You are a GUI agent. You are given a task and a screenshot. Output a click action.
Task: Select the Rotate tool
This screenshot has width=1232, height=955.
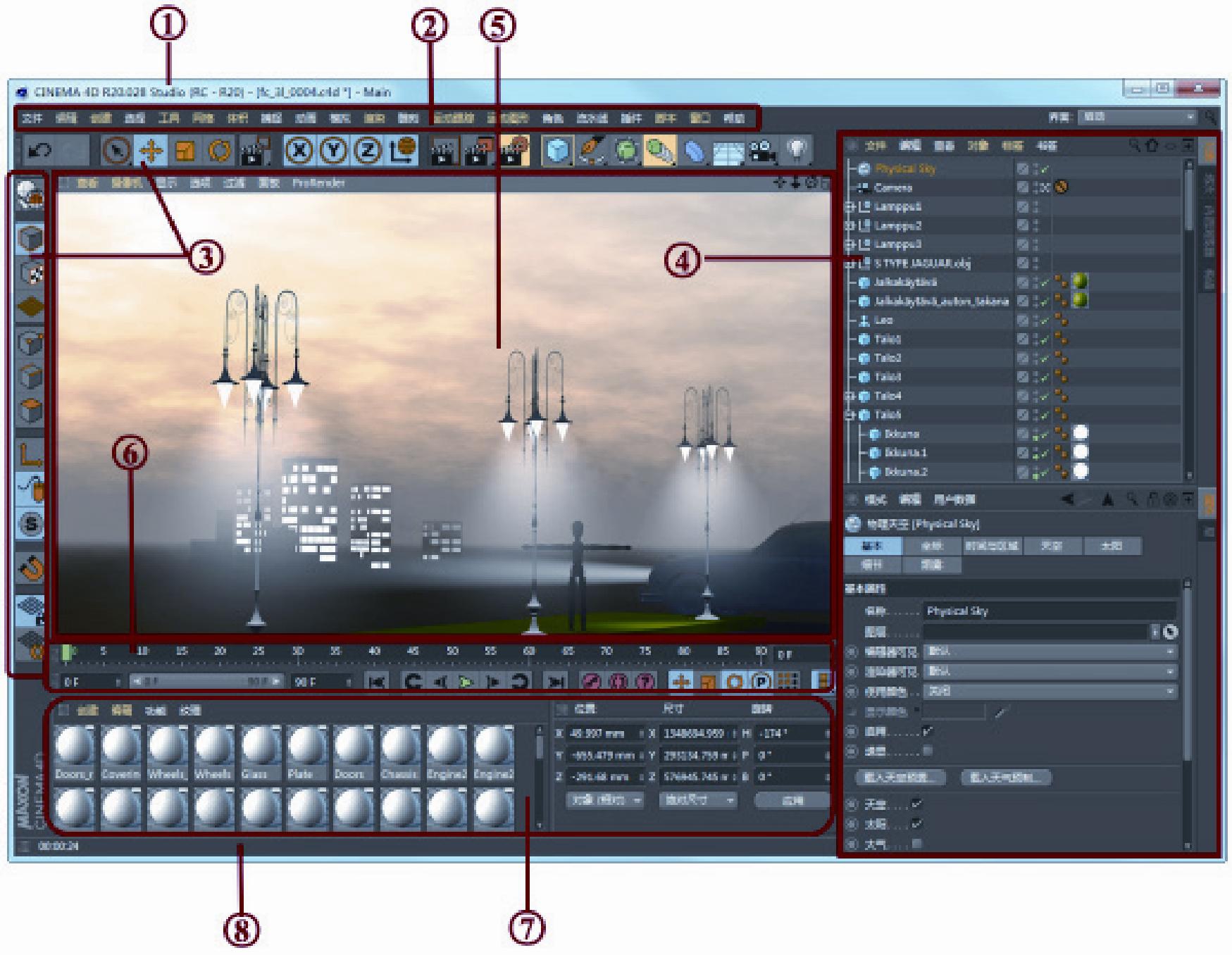pos(220,151)
